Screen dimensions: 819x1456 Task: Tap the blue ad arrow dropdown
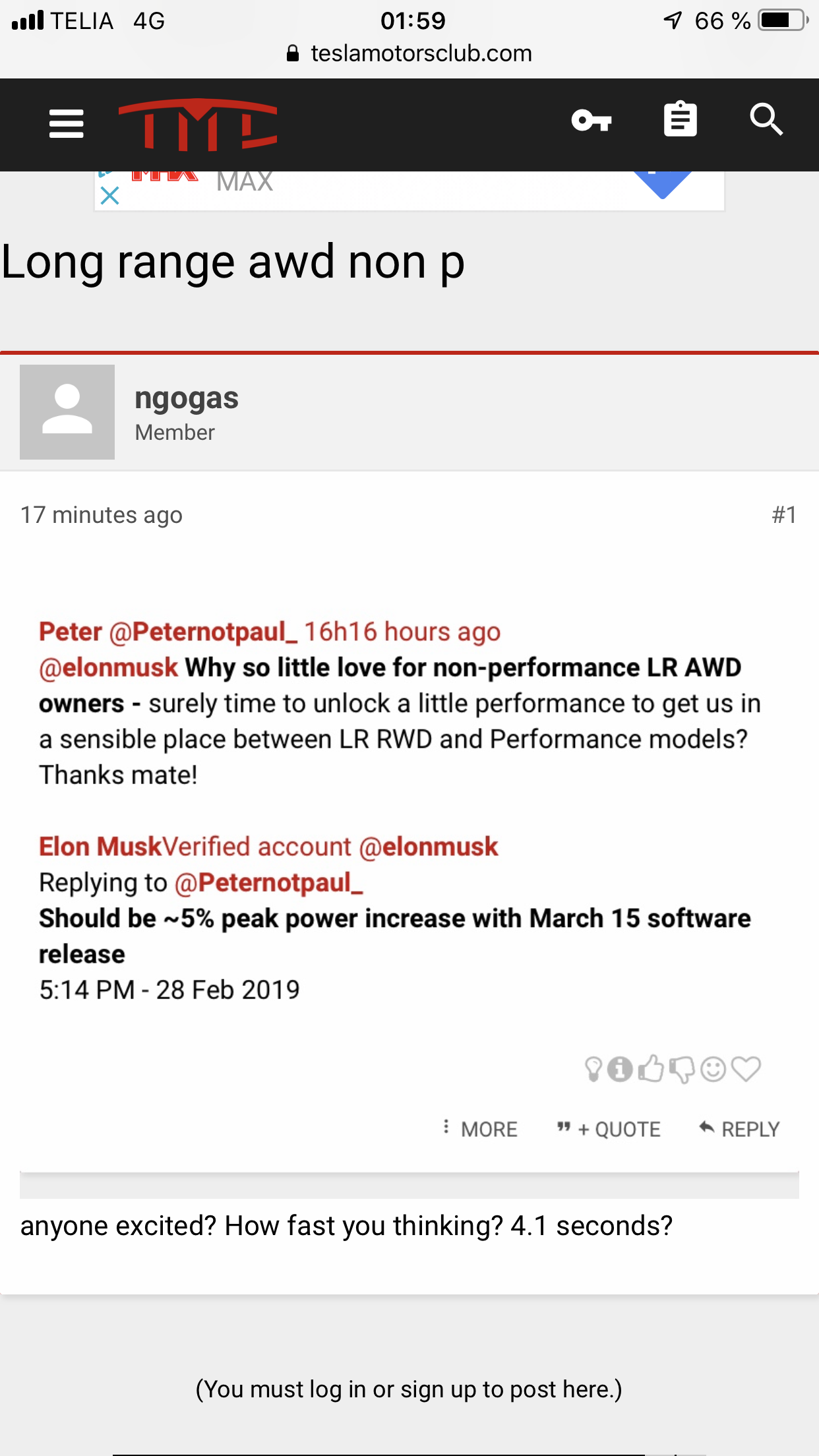[x=663, y=185]
